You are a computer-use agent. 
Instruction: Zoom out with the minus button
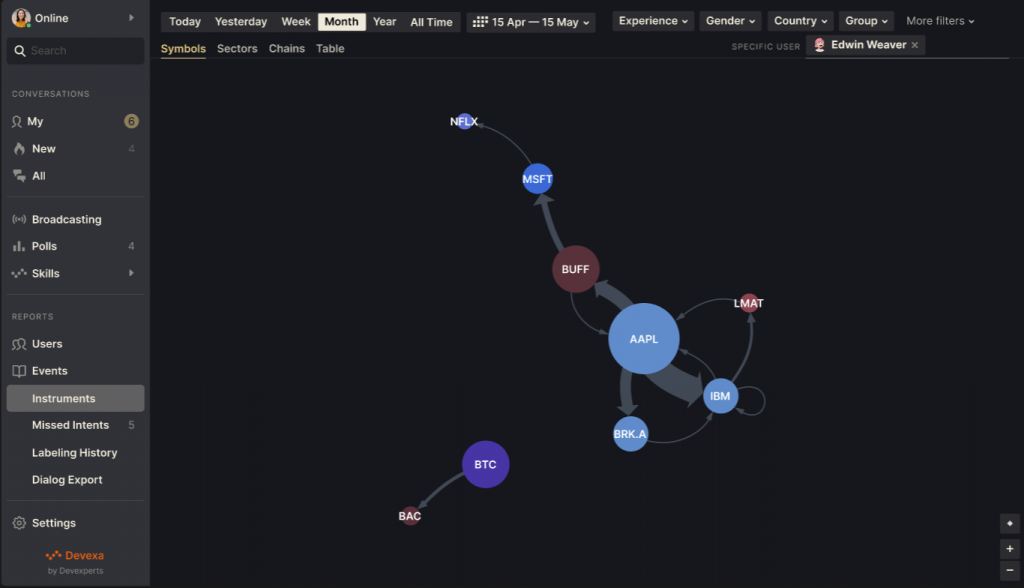1010,570
